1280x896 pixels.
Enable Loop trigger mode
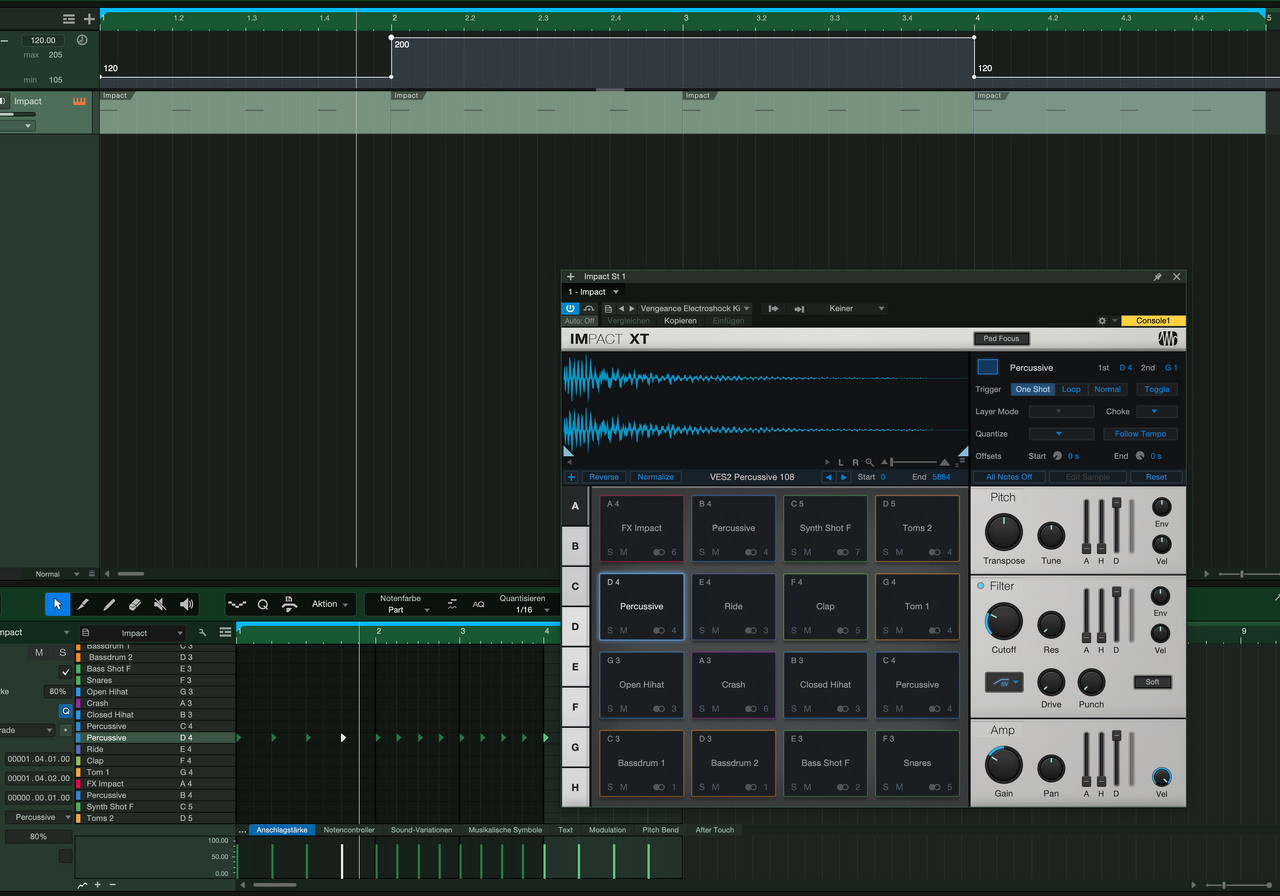pos(1071,389)
